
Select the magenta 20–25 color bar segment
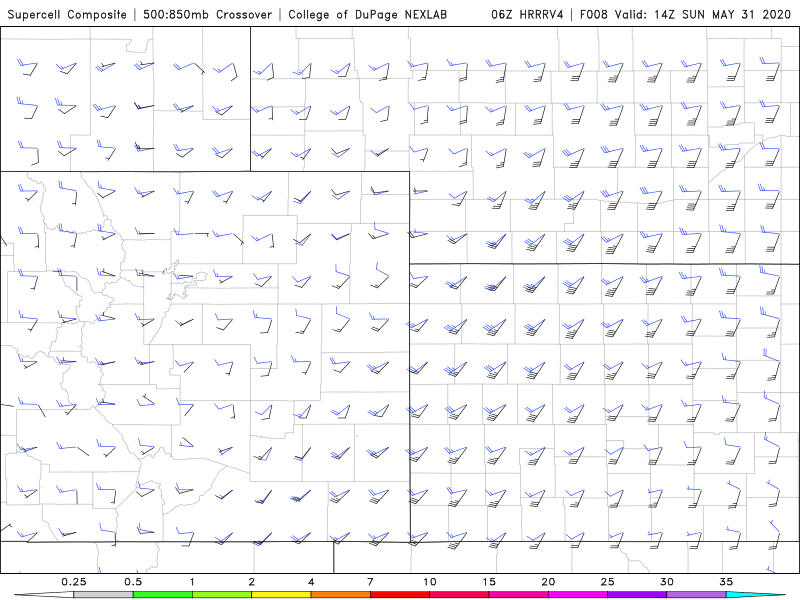click(x=578, y=595)
